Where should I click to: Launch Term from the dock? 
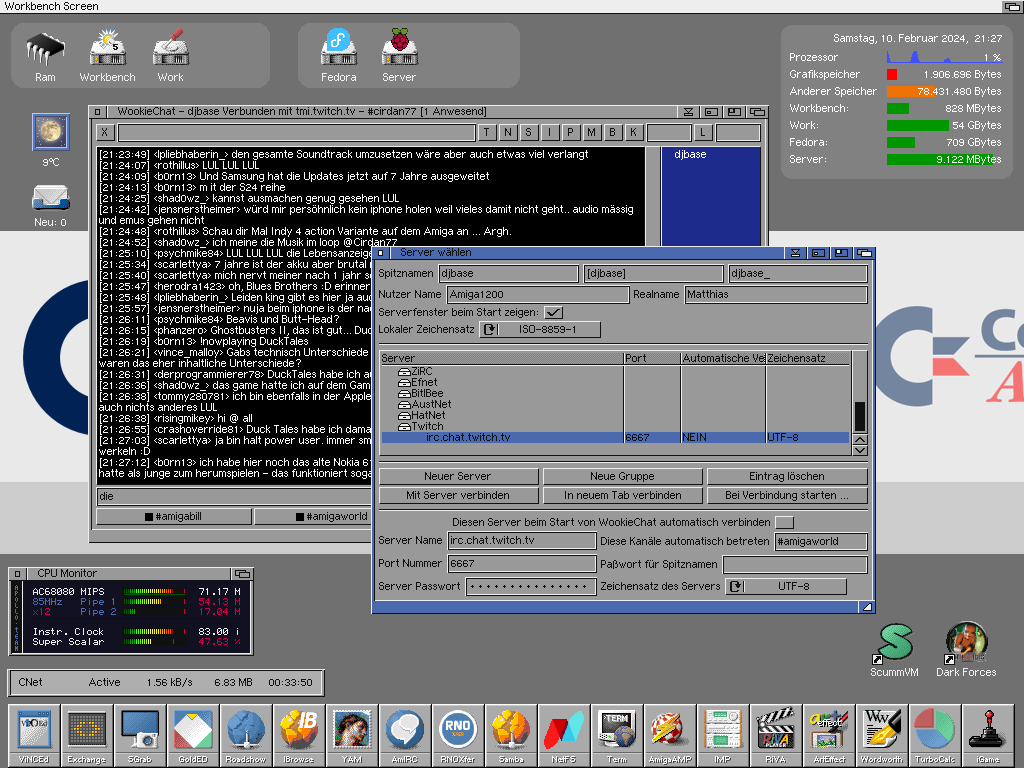click(616, 735)
